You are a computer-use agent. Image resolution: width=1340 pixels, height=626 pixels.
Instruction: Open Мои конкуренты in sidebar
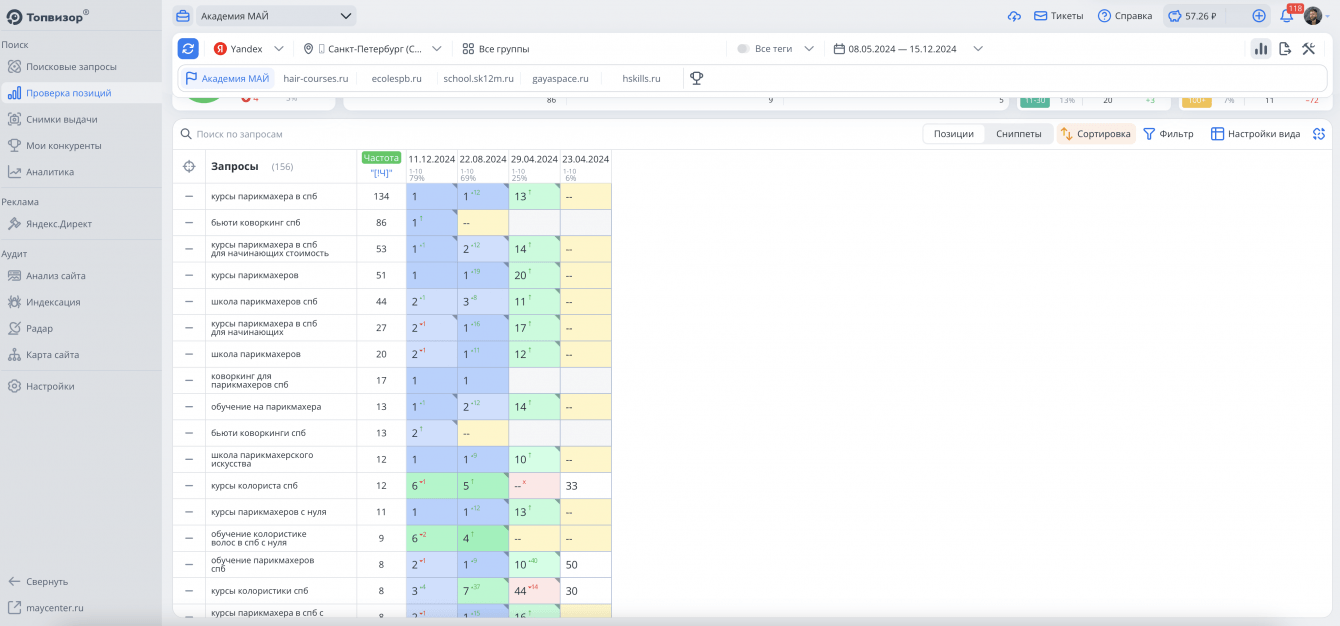point(80,145)
